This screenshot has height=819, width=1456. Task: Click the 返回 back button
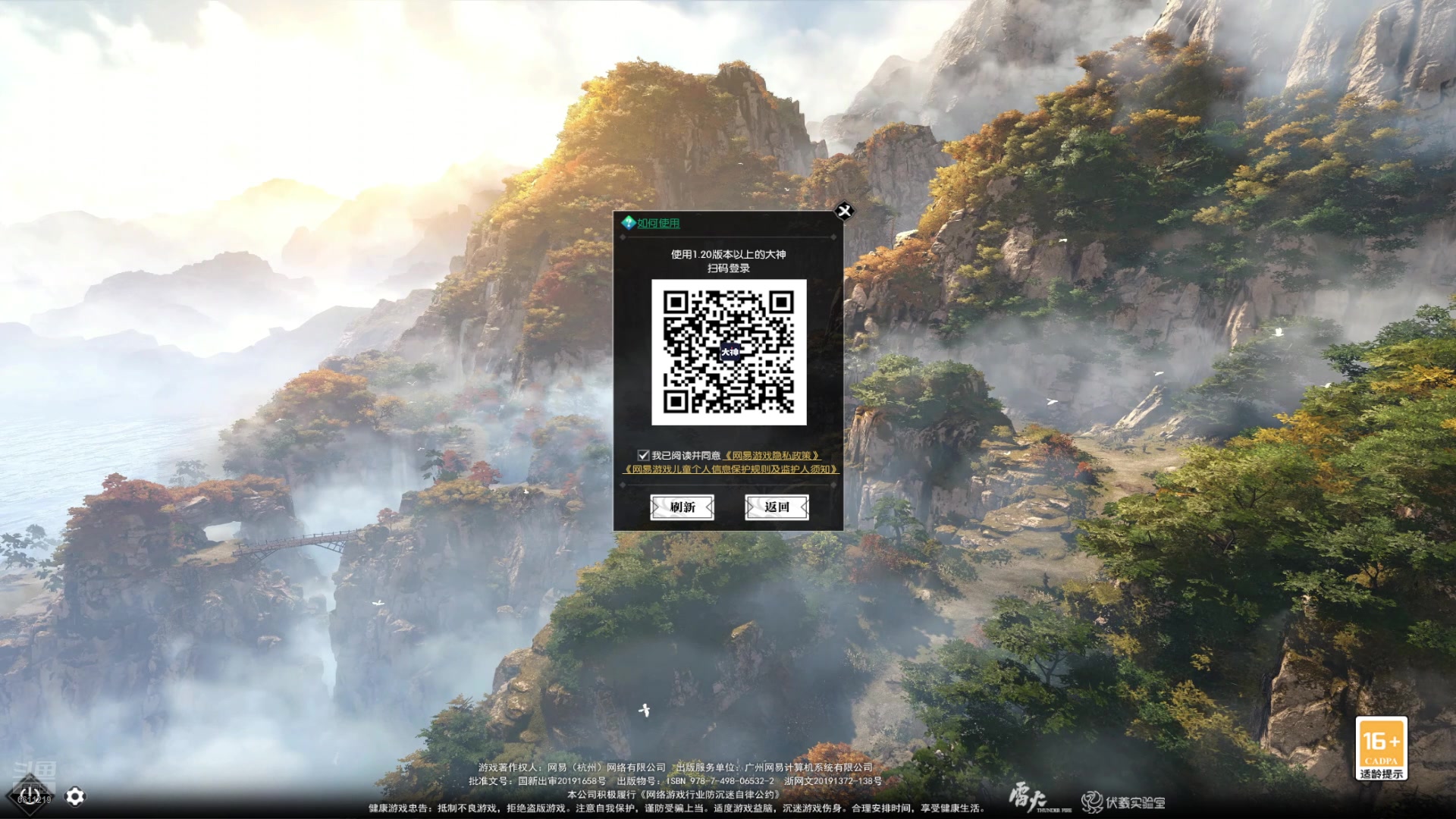pos(777,507)
